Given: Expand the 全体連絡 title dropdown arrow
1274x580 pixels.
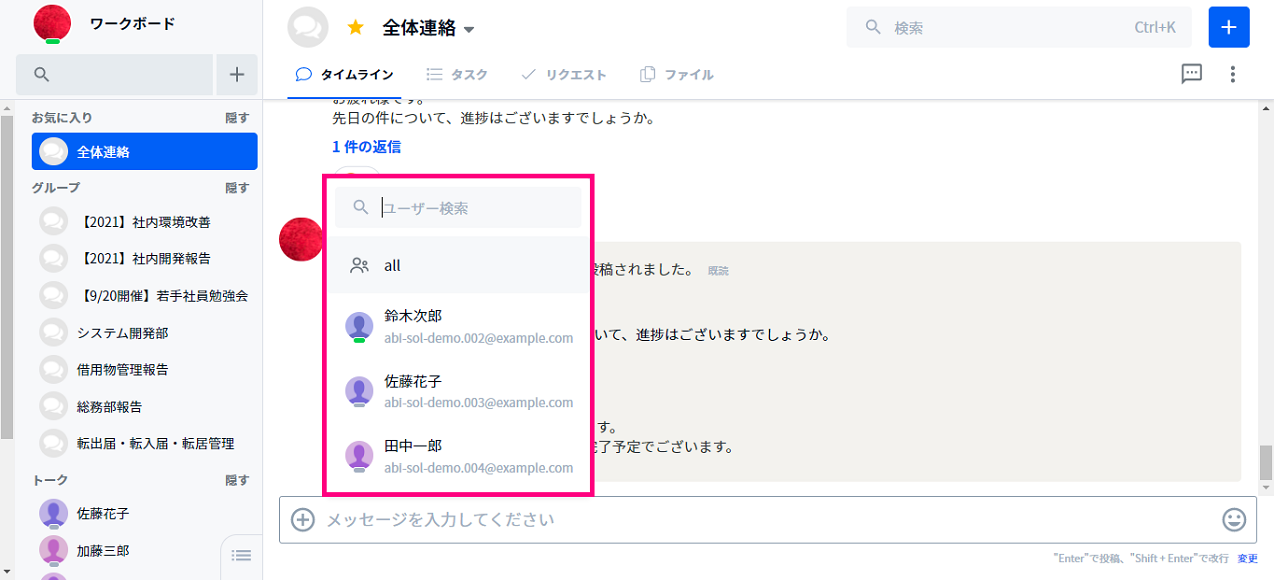Looking at the screenshot, I should (469, 30).
